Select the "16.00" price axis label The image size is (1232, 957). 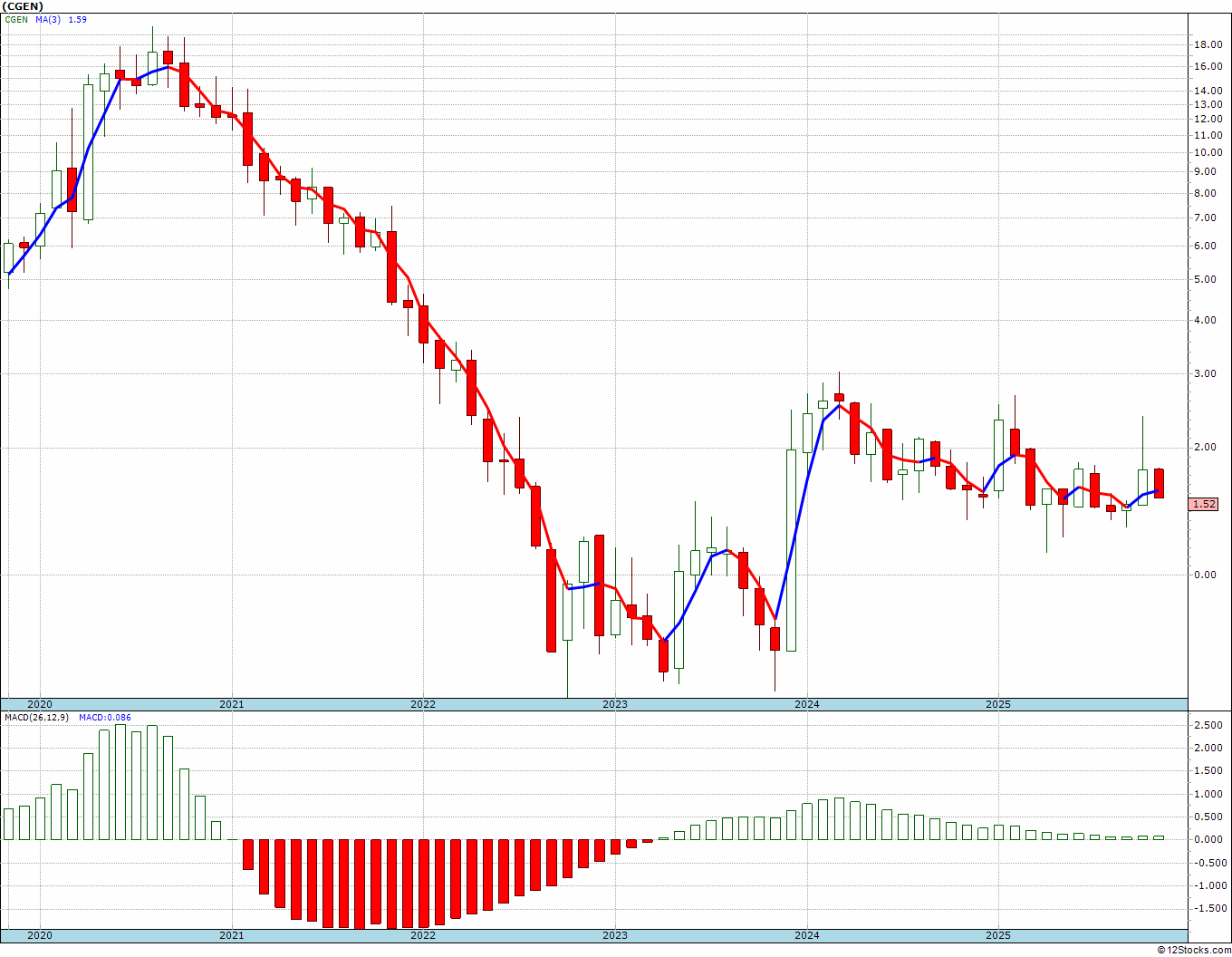(1207, 67)
